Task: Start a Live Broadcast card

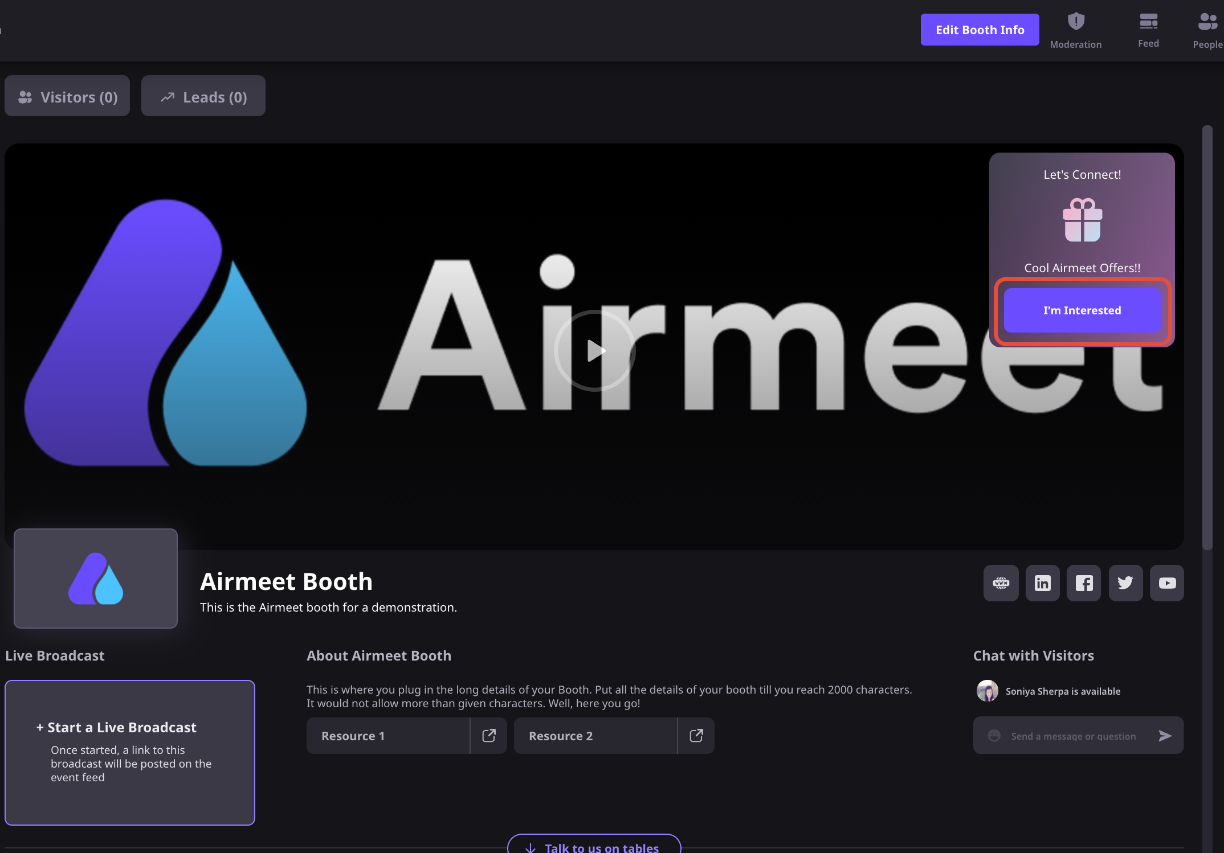Action: point(130,753)
